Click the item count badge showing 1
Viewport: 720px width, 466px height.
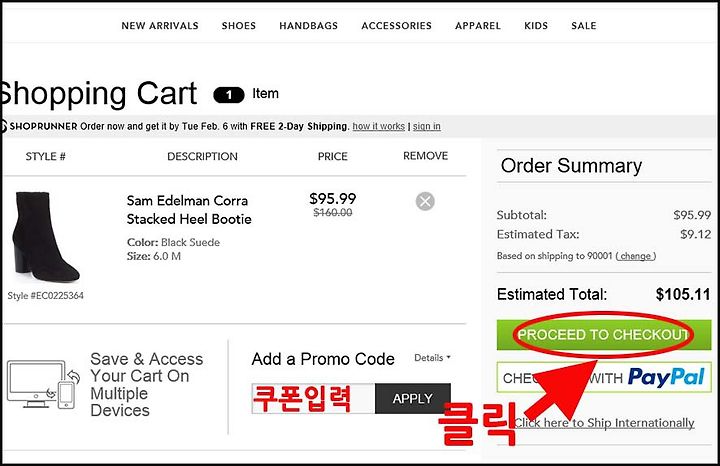coord(229,95)
